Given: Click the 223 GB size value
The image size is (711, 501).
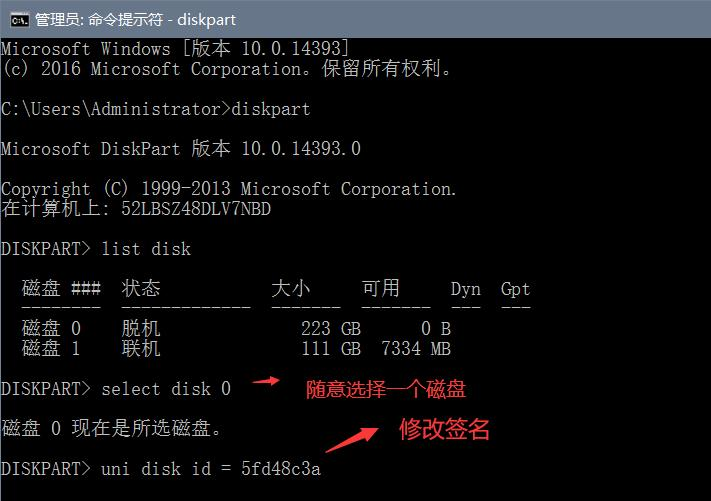Looking at the screenshot, I should click(331, 328).
